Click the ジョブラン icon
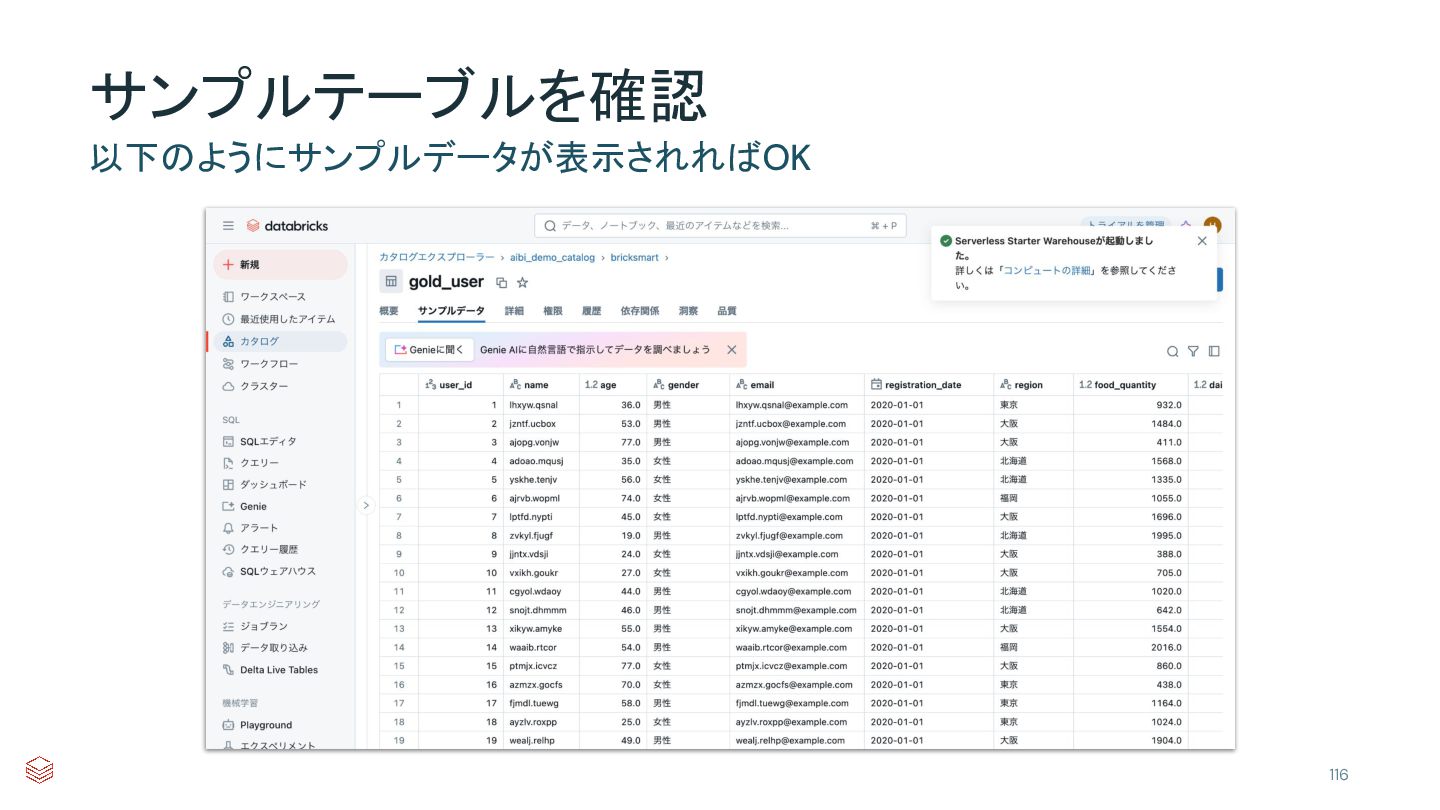 (228, 626)
